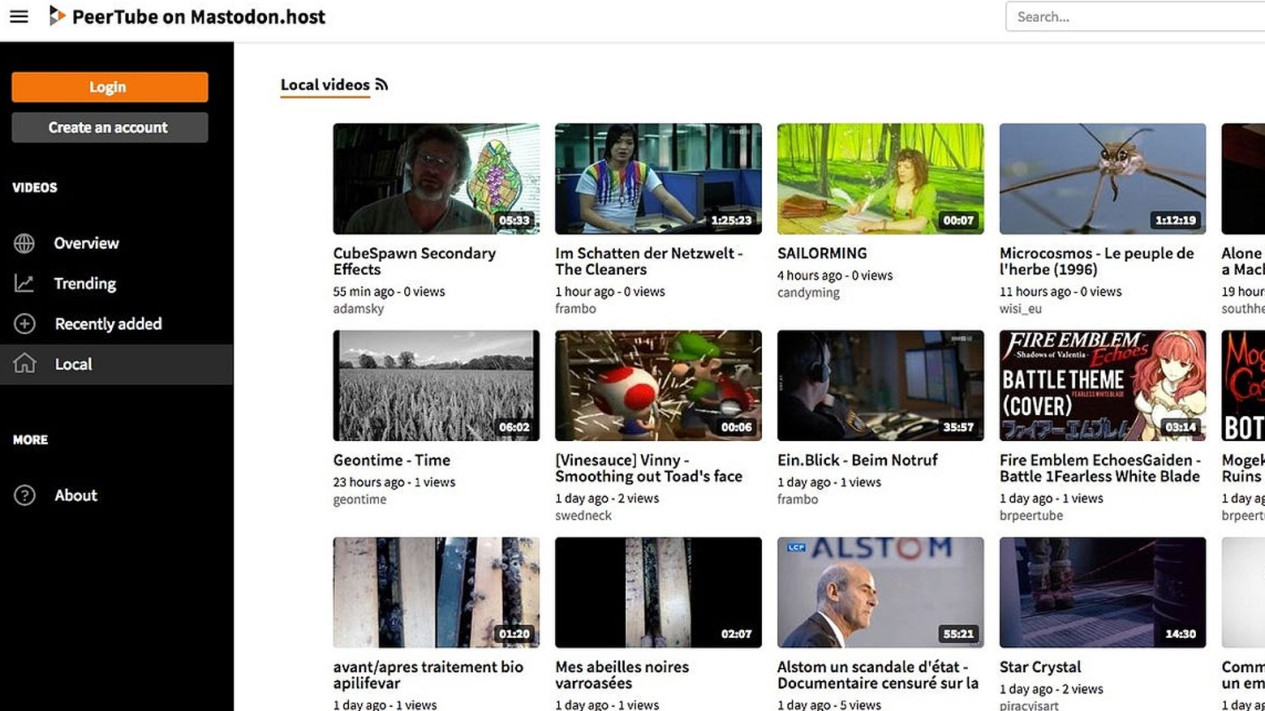Screen dimensions: 1265x711
Task: Click the 55:21 duration badge
Action: tap(959, 634)
